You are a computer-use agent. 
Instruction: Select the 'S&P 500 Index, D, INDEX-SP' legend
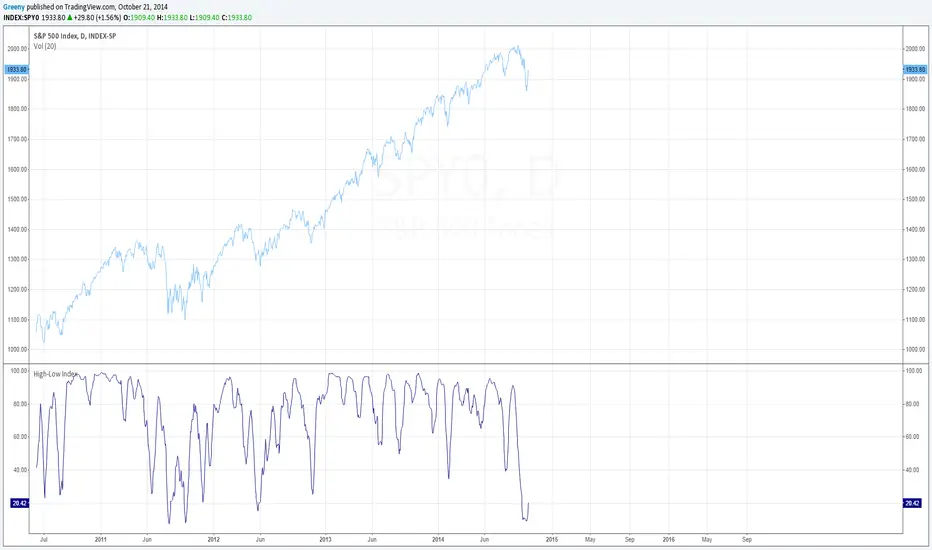click(x=75, y=36)
